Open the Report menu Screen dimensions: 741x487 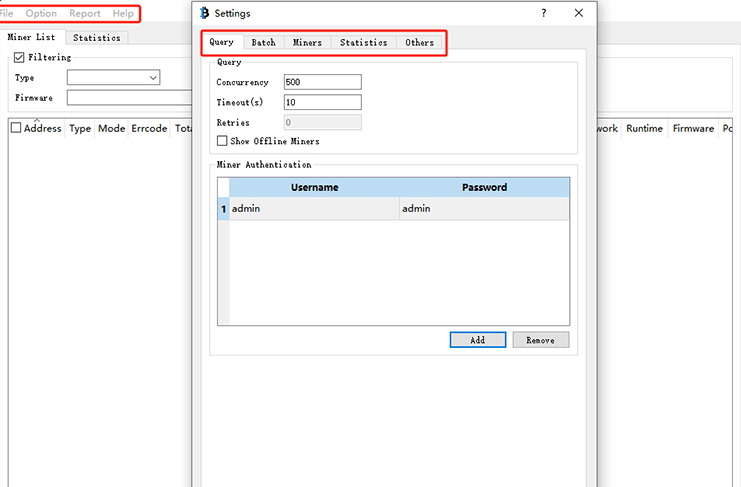[85, 14]
